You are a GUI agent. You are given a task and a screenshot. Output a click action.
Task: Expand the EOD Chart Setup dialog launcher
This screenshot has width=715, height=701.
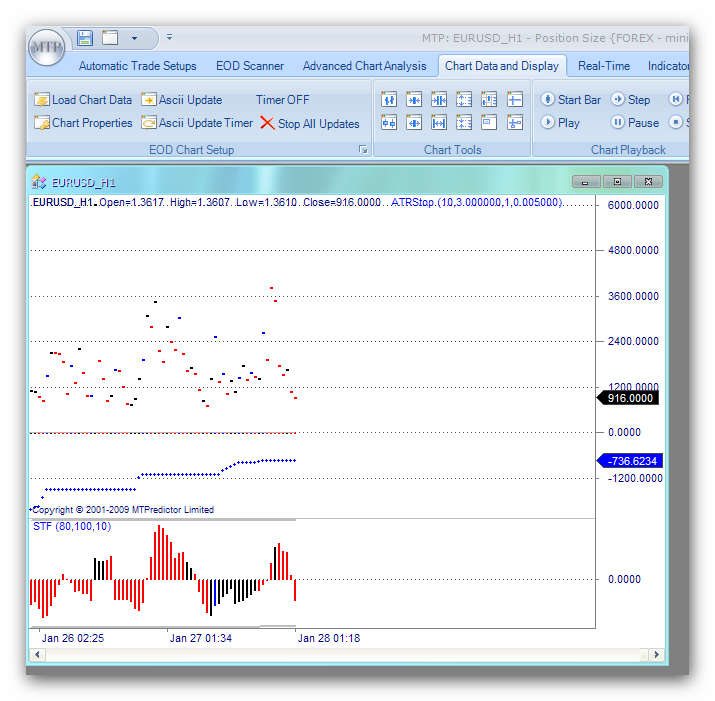click(363, 150)
